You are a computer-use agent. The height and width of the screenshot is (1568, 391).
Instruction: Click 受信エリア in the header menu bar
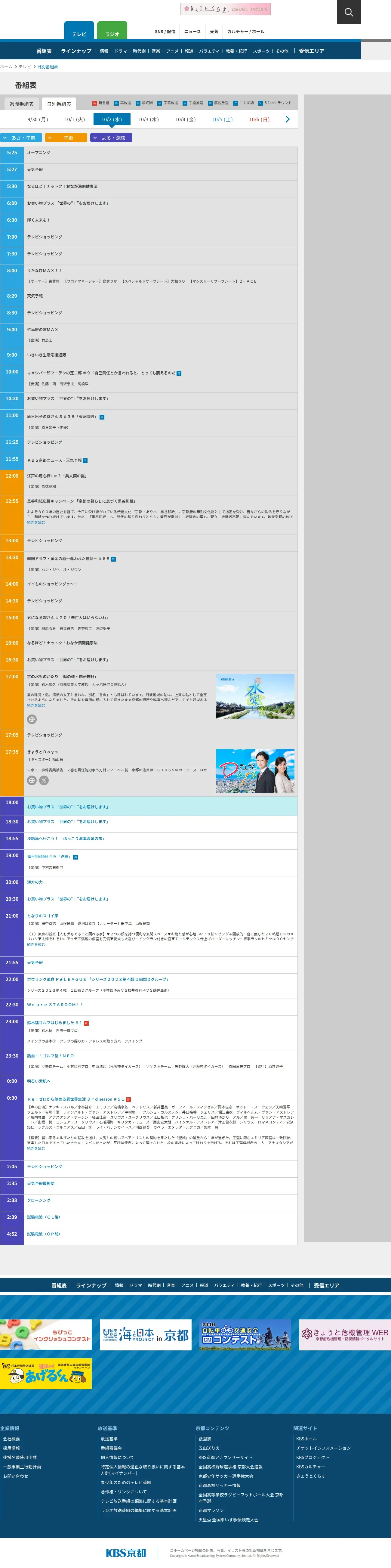pos(311,51)
